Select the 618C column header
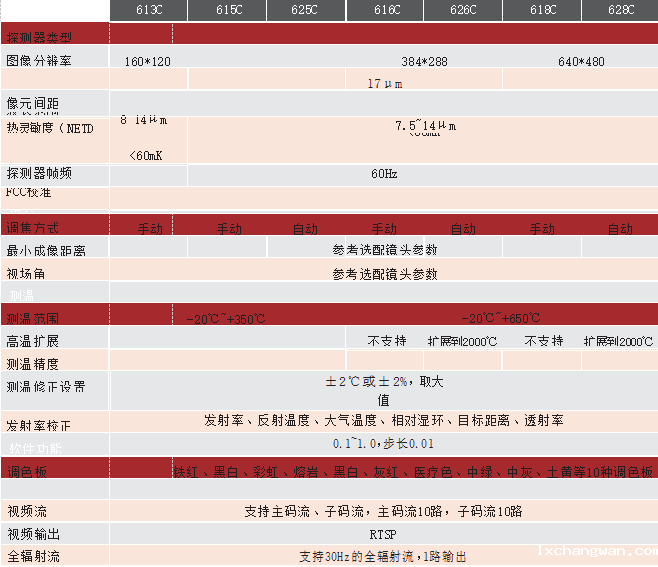Screen dimensions: 658x567 [x=542, y=10]
